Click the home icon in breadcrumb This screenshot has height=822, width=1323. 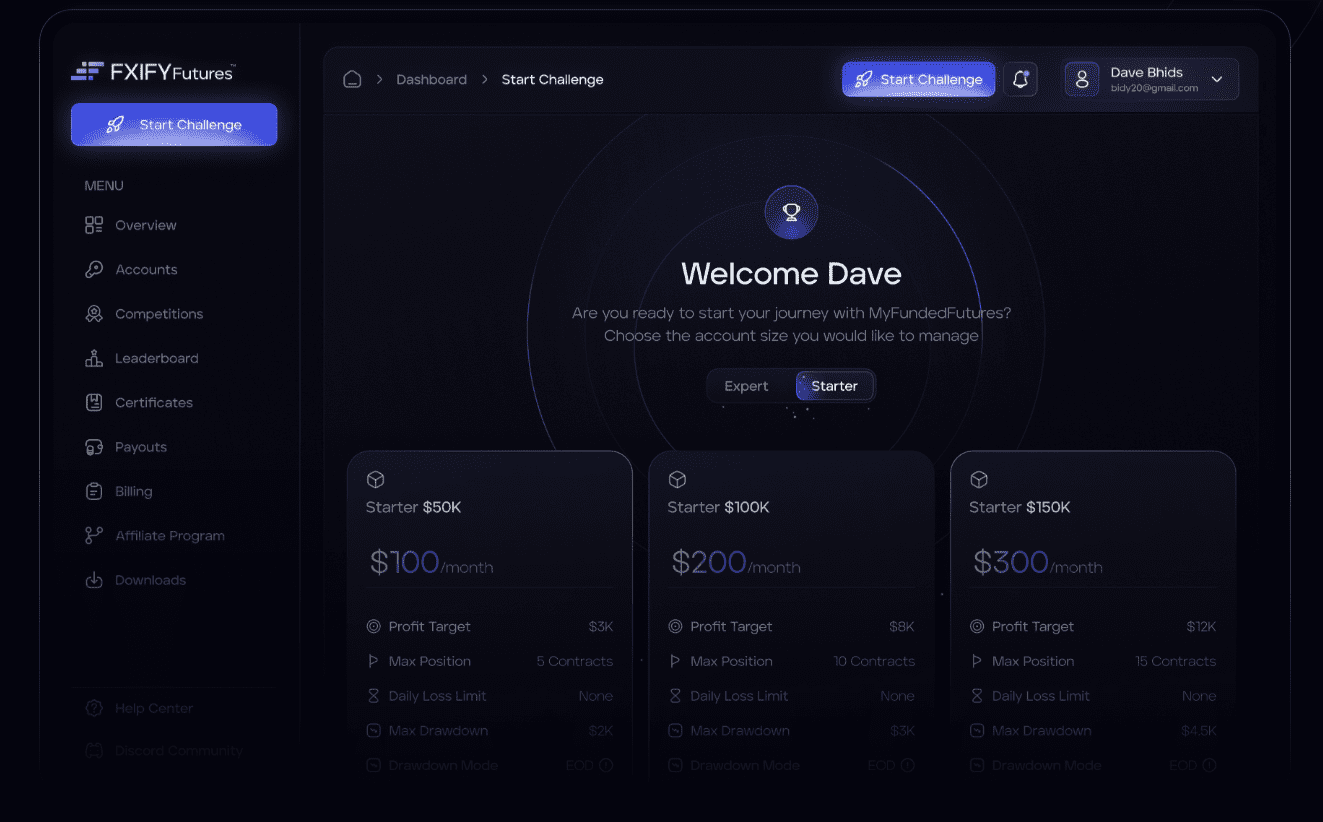click(x=352, y=80)
